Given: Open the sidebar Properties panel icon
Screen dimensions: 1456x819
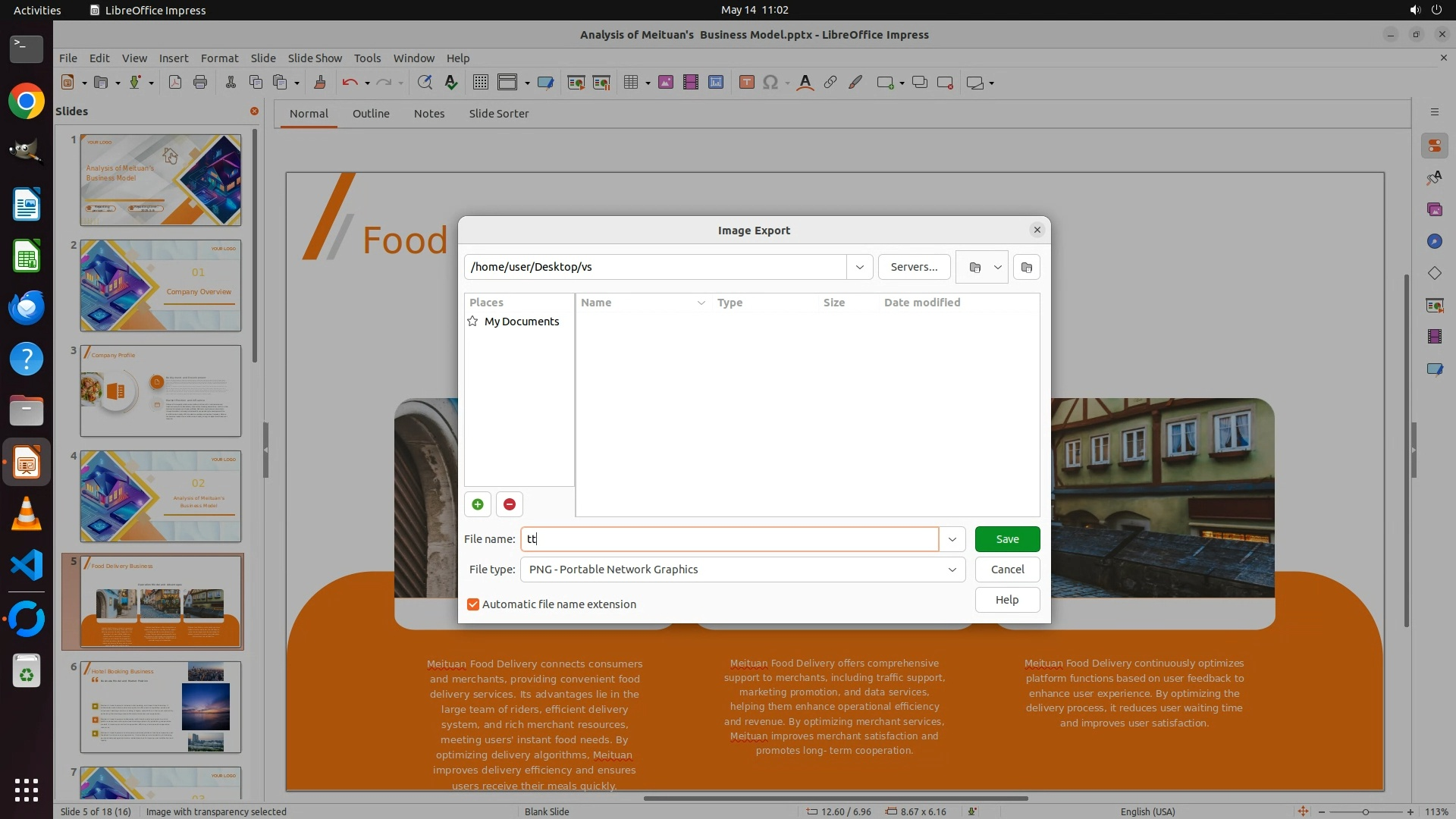Looking at the screenshot, I should [1434, 146].
